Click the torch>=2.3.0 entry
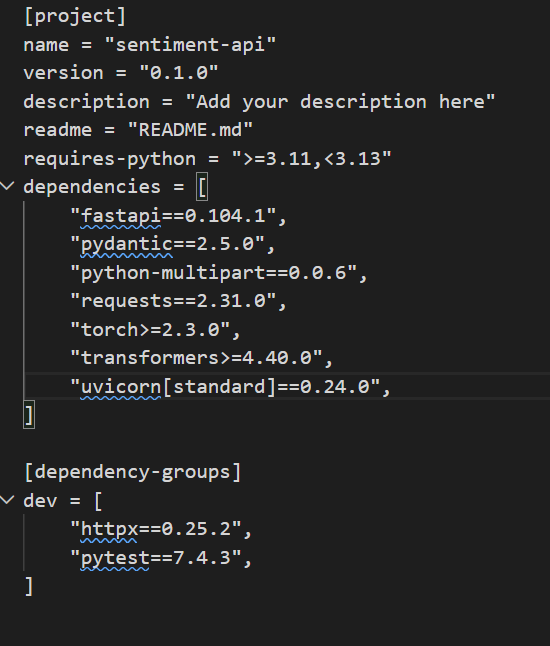This screenshot has height=646, width=550. pos(155,330)
